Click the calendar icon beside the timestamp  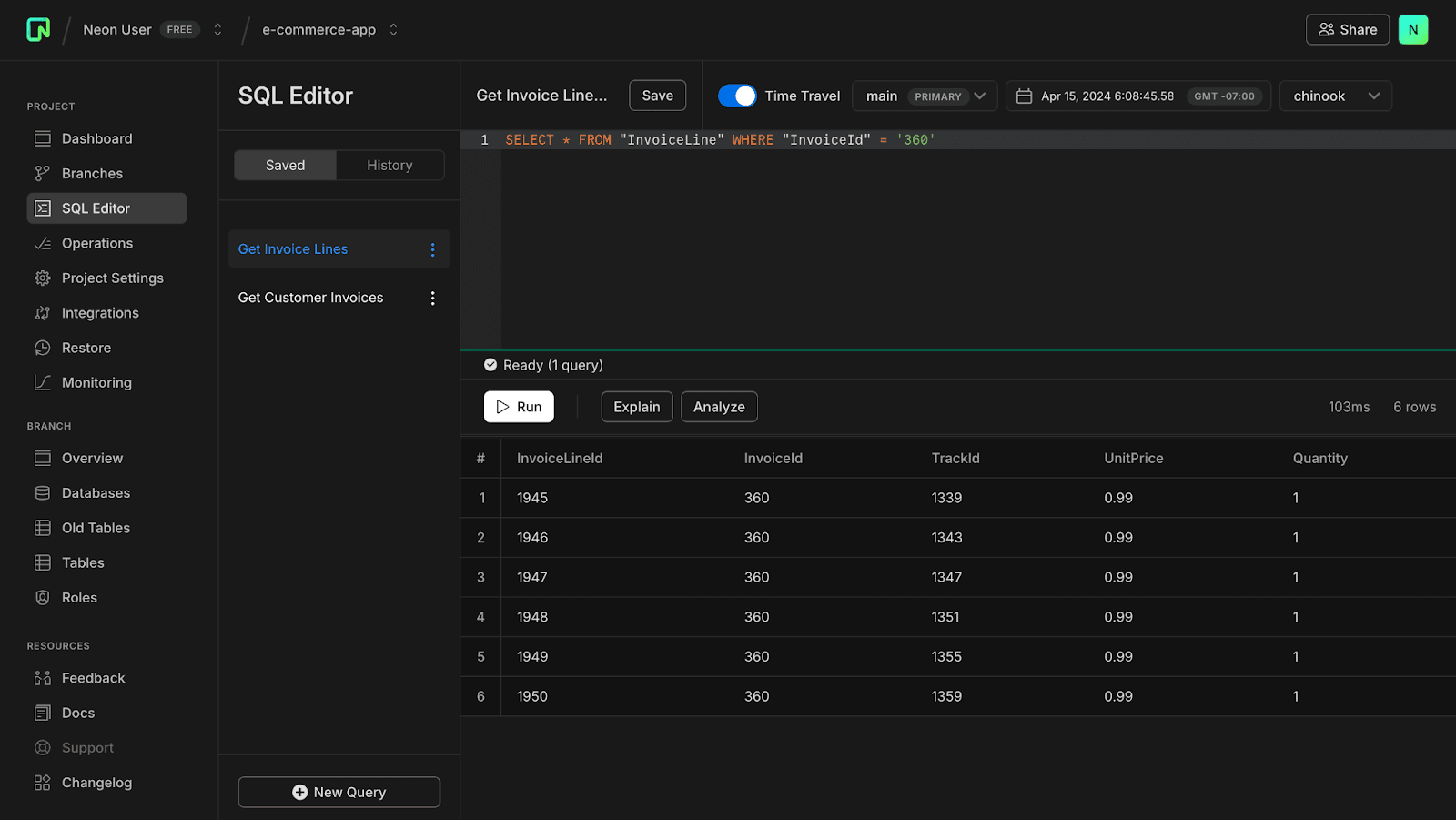point(1024,96)
